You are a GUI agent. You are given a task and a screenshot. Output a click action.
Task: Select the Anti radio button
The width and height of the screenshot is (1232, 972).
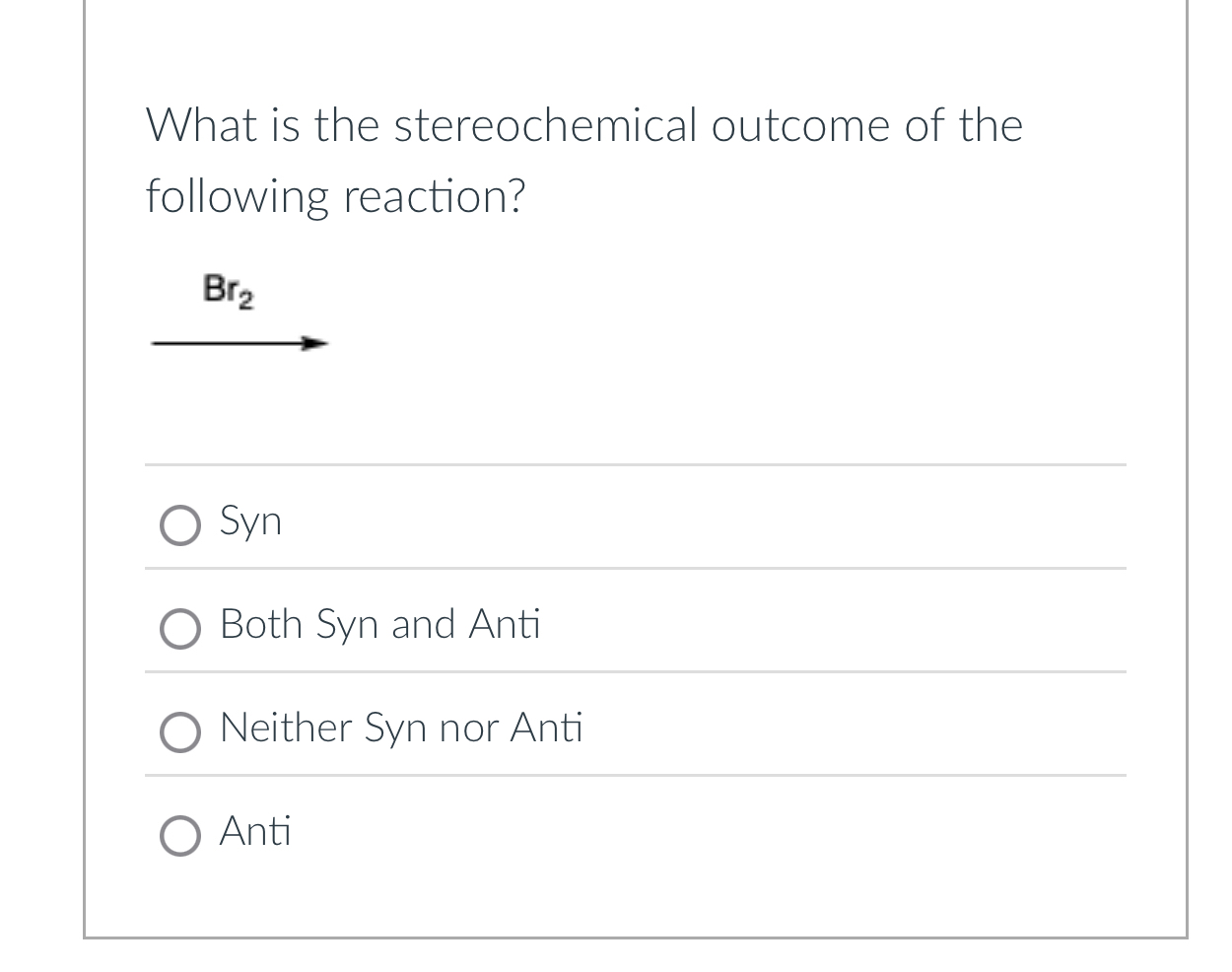tap(180, 835)
